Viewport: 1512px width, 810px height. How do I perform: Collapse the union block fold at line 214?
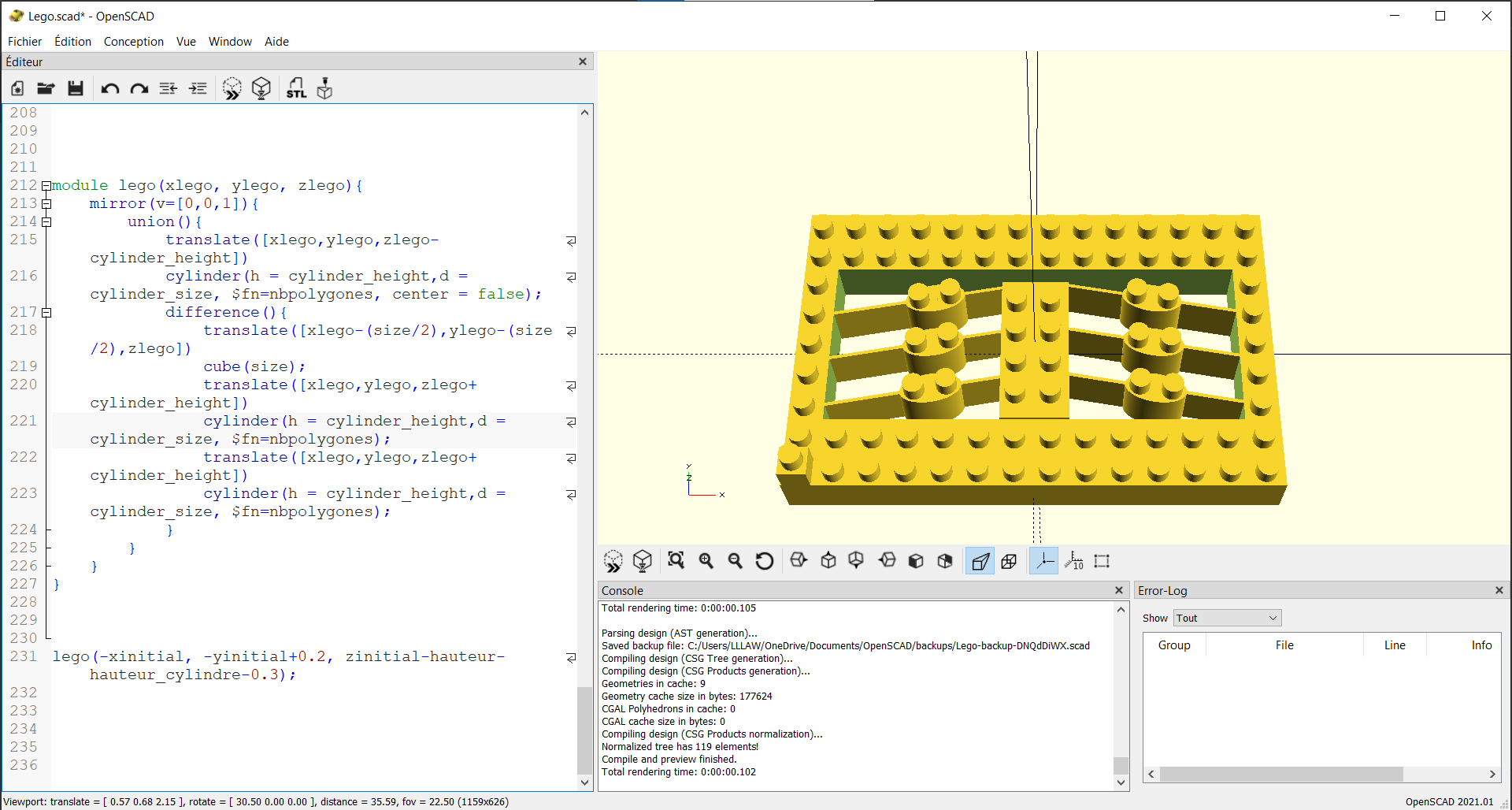pos(46,222)
